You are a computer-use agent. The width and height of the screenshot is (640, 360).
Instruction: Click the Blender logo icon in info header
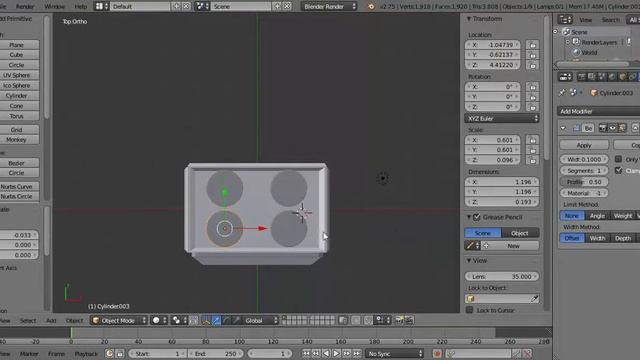(371, 7)
